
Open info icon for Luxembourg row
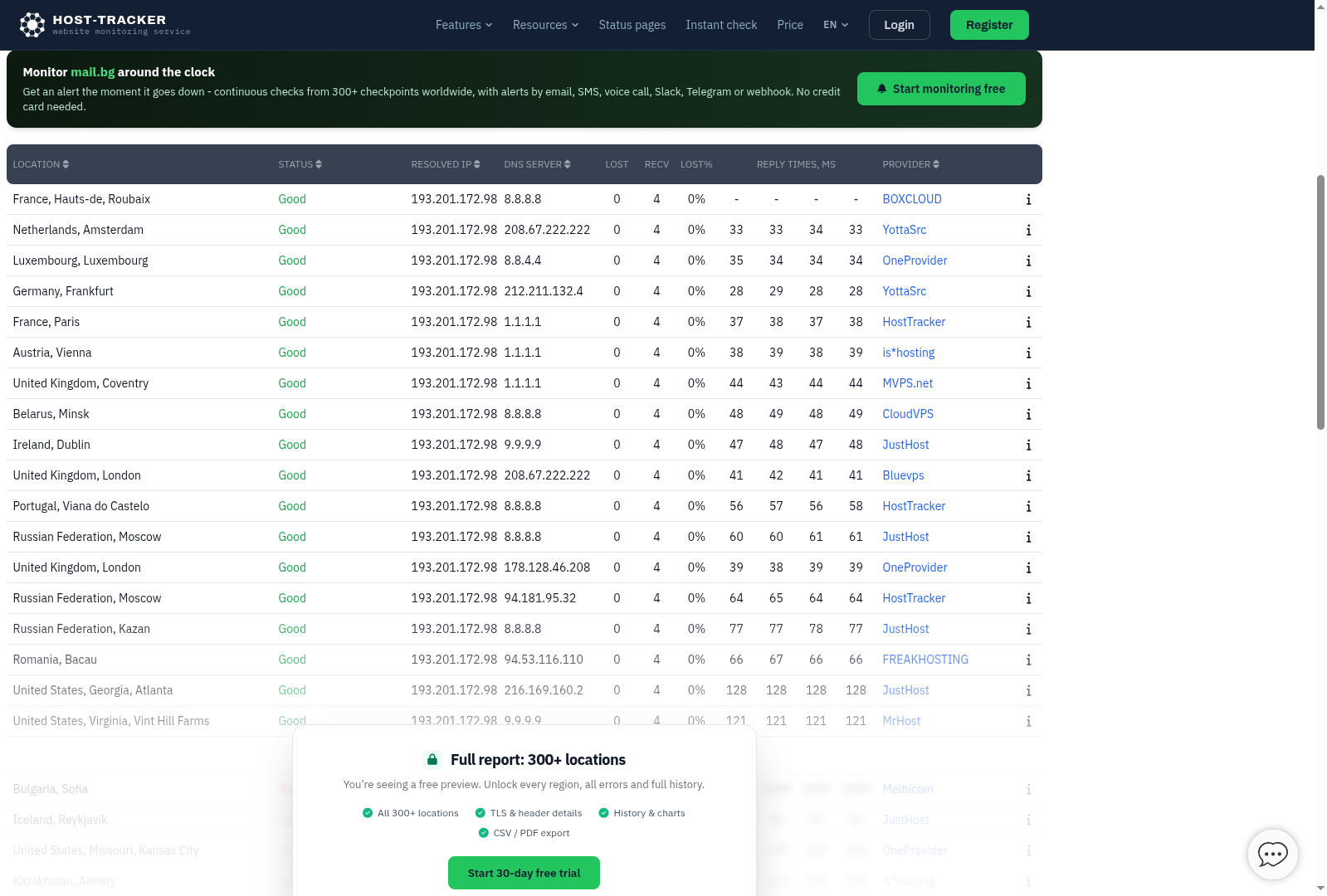[x=1028, y=261]
